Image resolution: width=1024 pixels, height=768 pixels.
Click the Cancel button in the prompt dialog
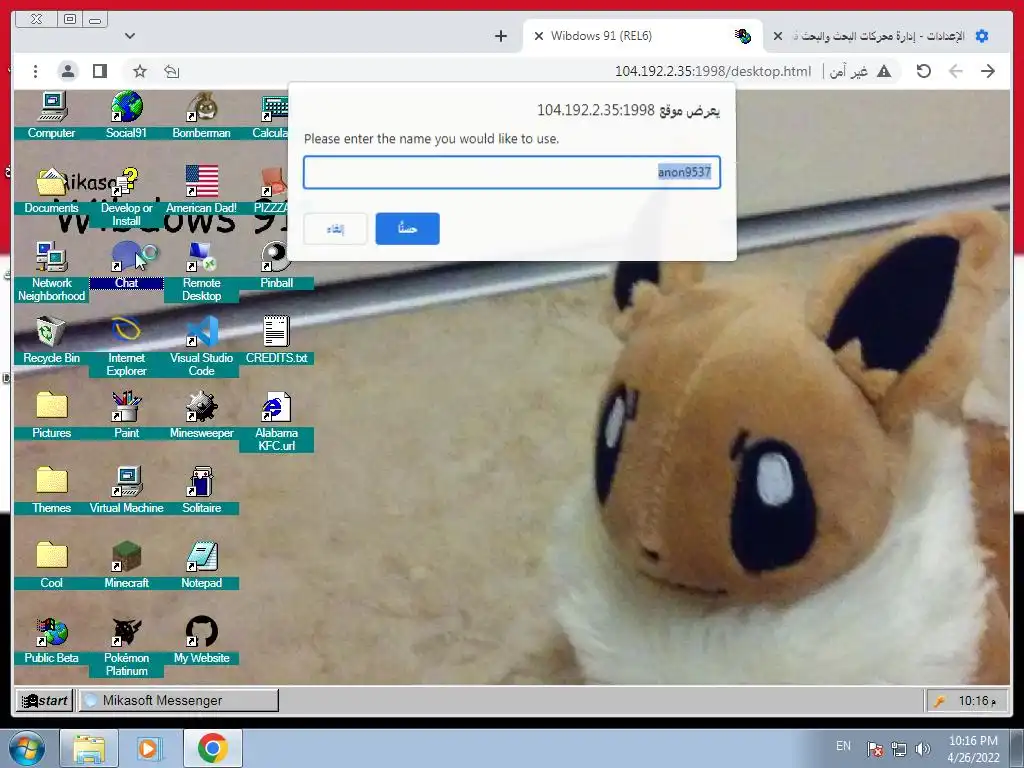click(335, 229)
